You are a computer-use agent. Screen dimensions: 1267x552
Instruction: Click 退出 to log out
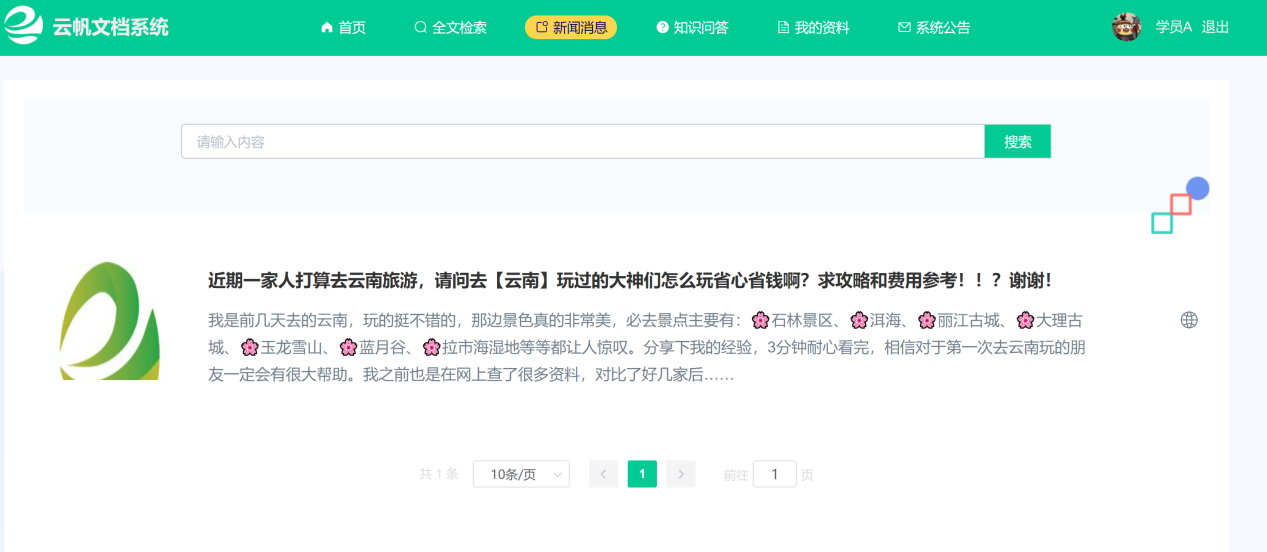tap(1215, 28)
